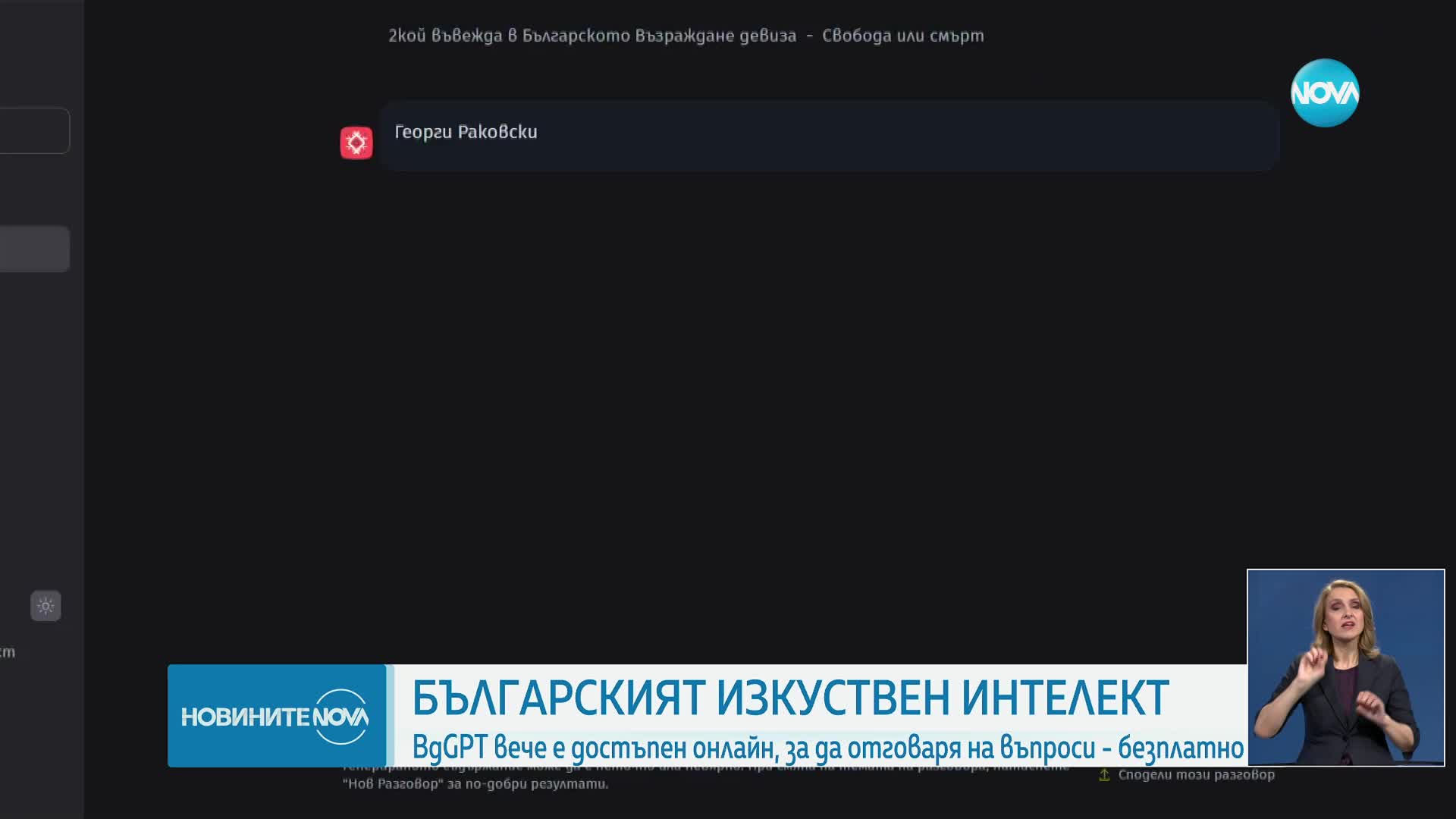Click the NOVA channel logo
The width and height of the screenshot is (1456, 819).
click(x=1325, y=93)
